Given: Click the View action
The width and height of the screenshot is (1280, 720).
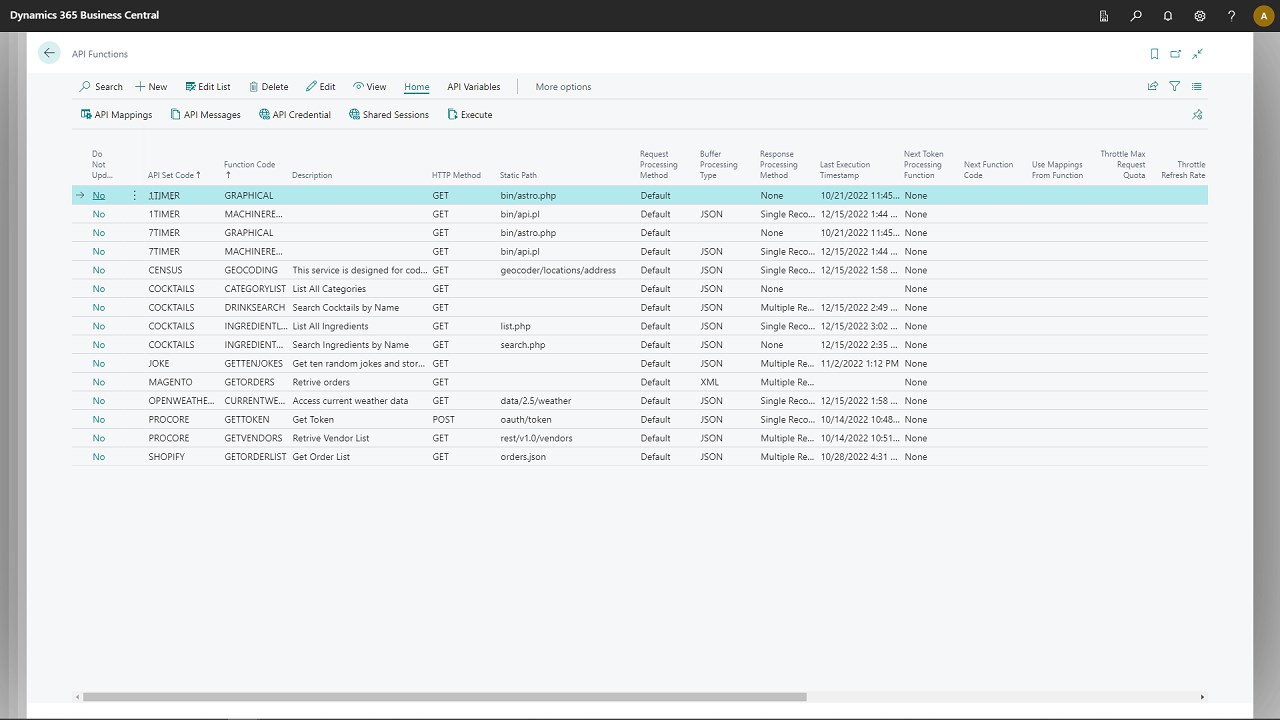Looking at the screenshot, I should [x=369, y=87].
